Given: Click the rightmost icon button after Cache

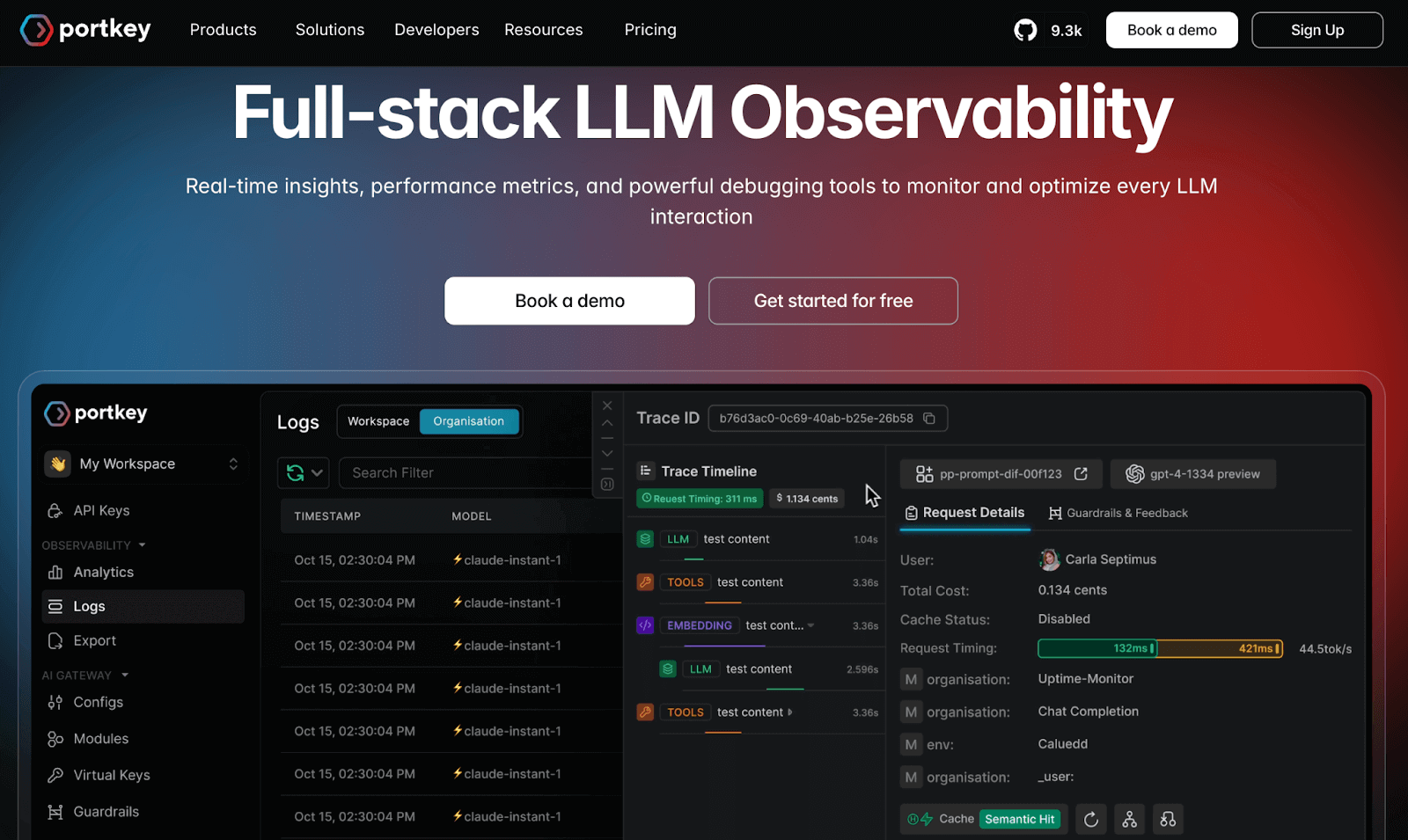Looking at the screenshot, I should 1169,820.
